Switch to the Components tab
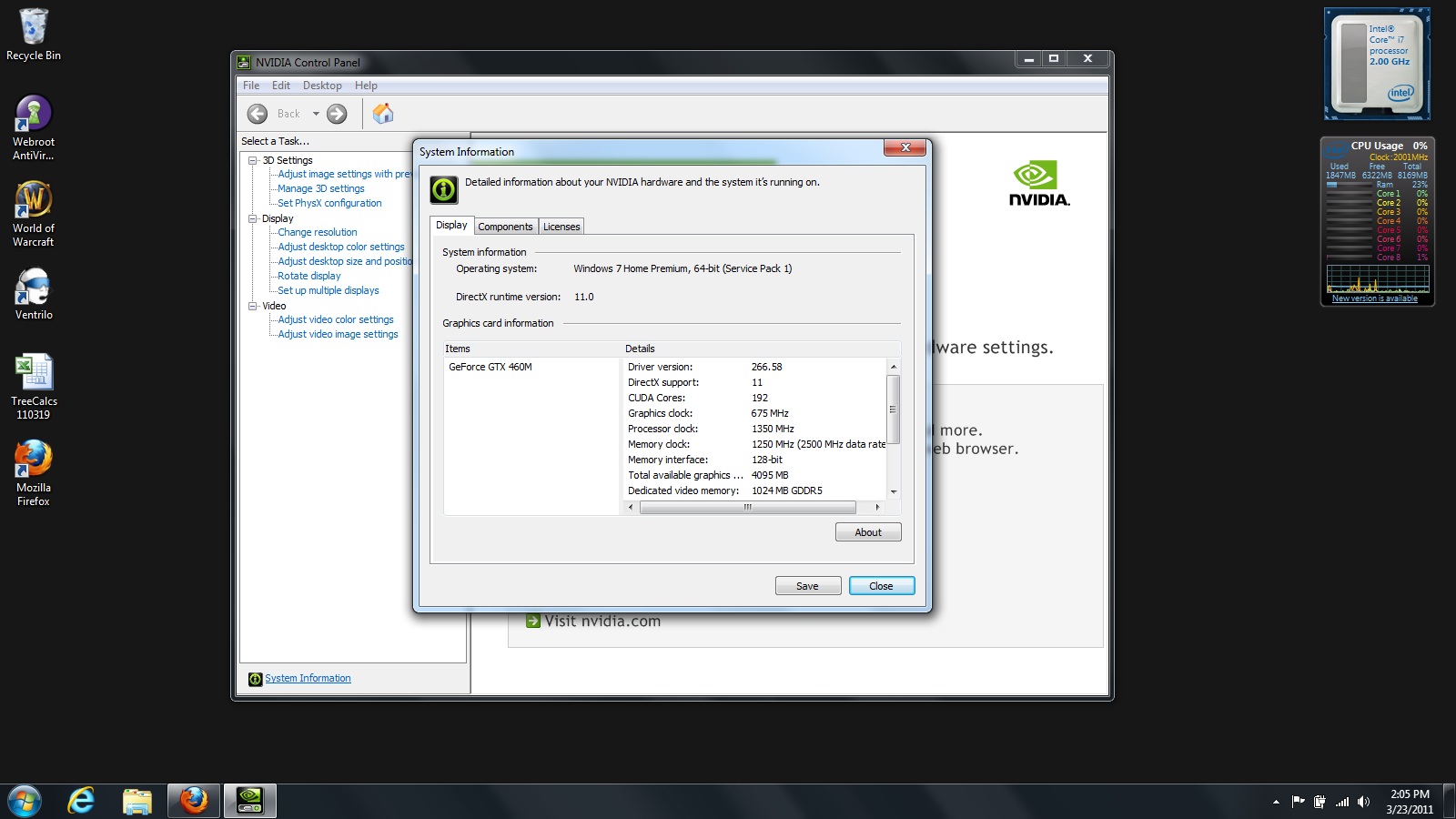 505,227
